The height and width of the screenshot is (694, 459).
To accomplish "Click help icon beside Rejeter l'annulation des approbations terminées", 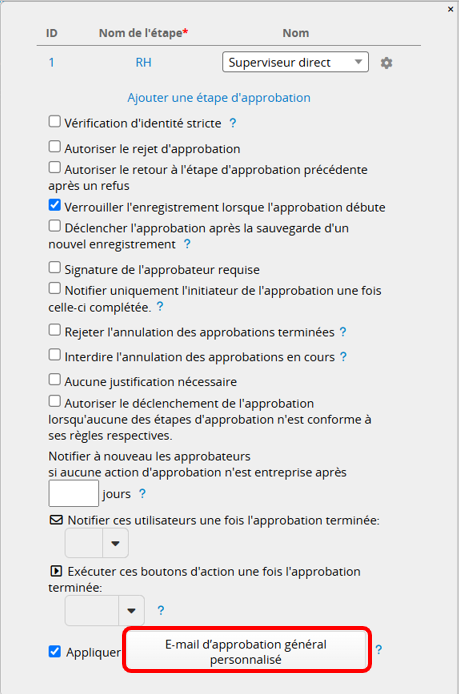I will [x=343, y=332].
